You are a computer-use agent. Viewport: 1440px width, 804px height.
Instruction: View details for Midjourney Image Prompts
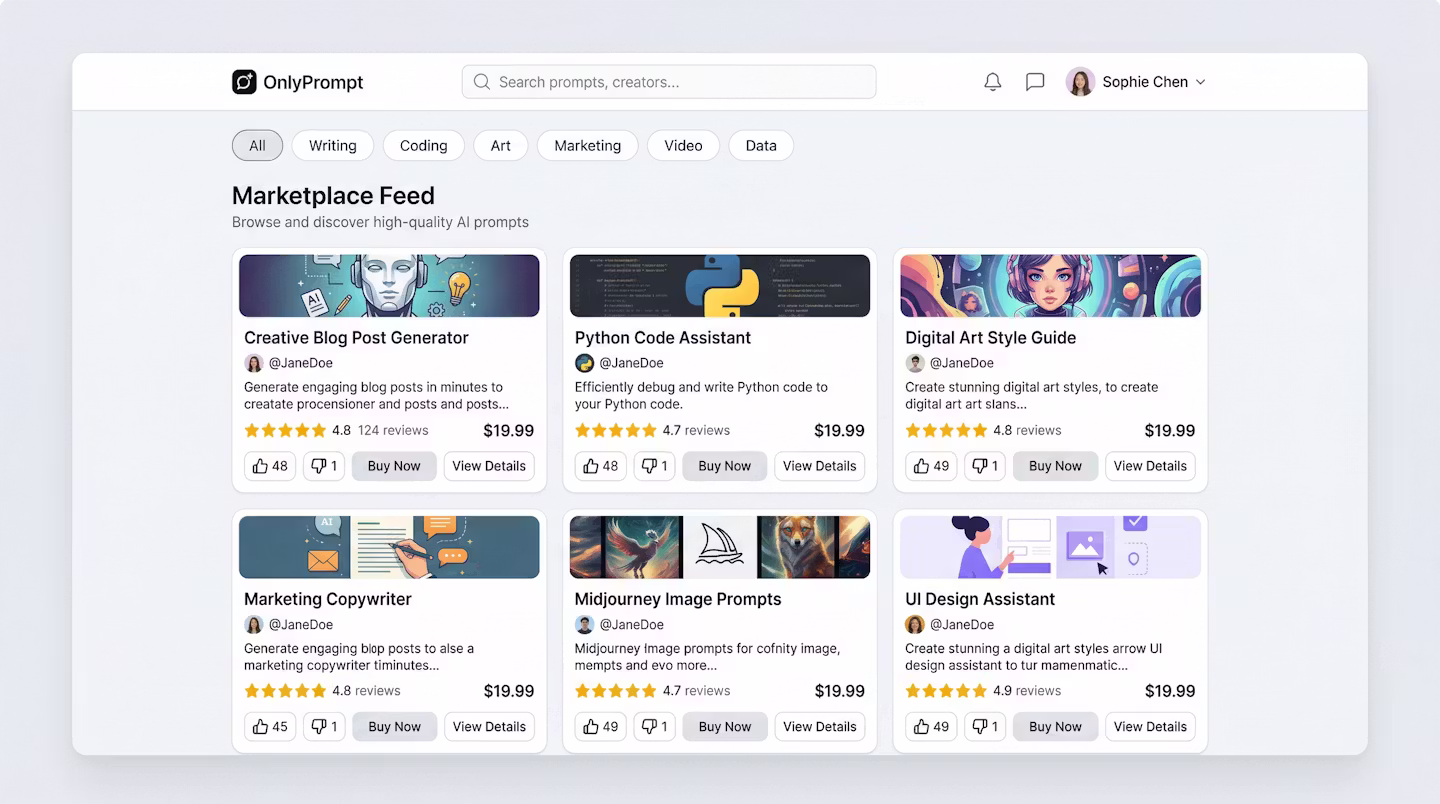(x=819, y=727)
